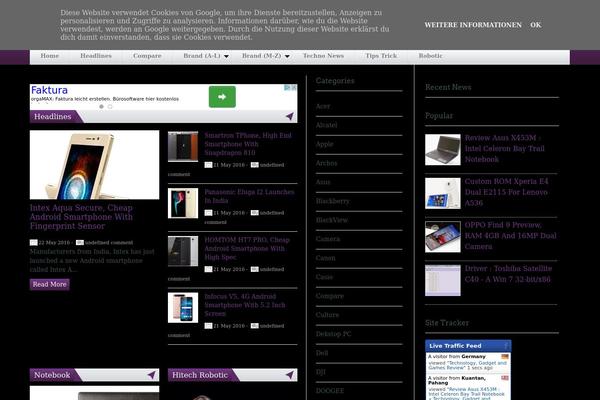The width and height of the screenshot is (600, 400).
Task: Select Camera category
Action: [328, 239]
